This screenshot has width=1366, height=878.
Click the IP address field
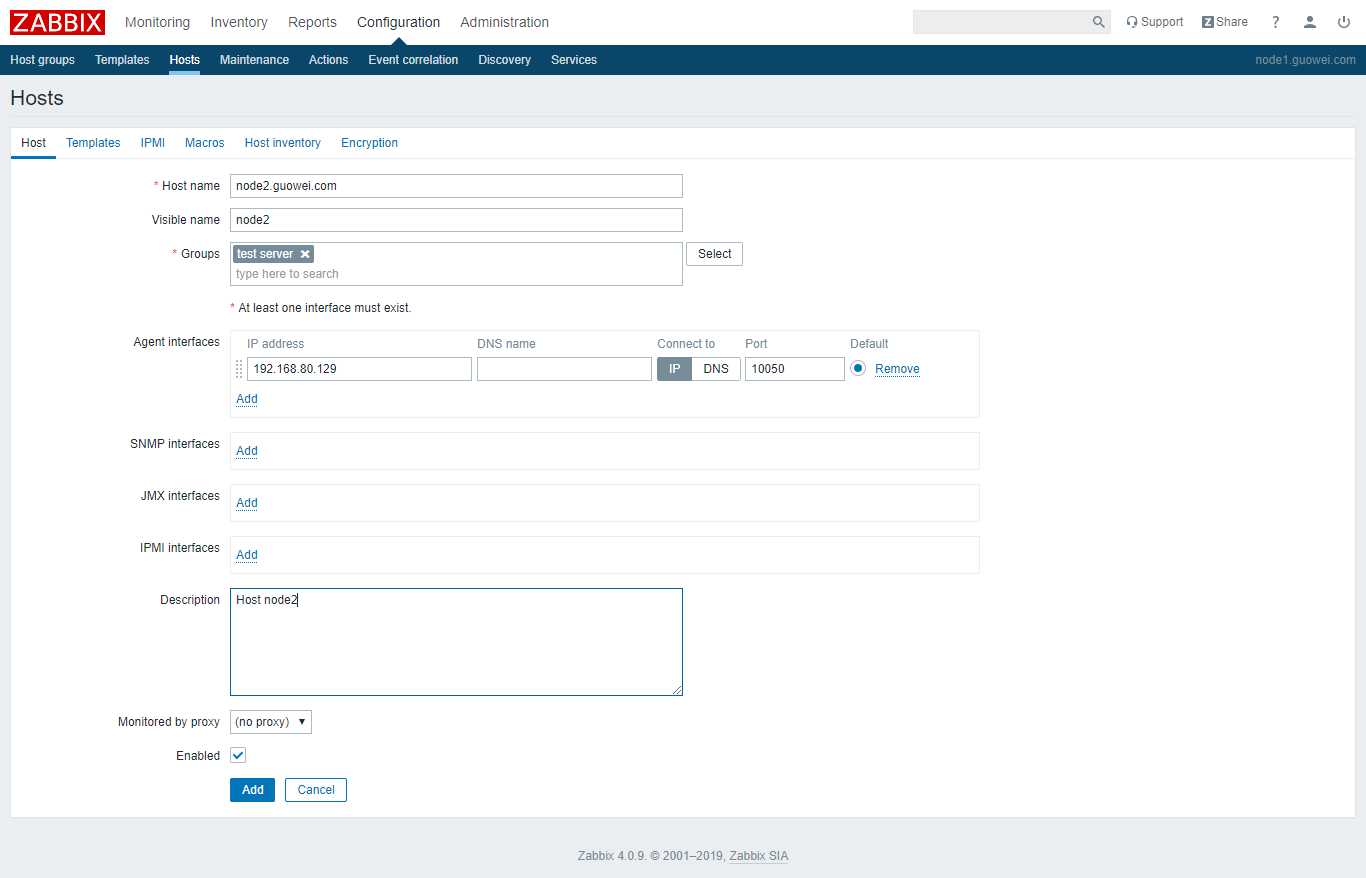coord(359,369)
